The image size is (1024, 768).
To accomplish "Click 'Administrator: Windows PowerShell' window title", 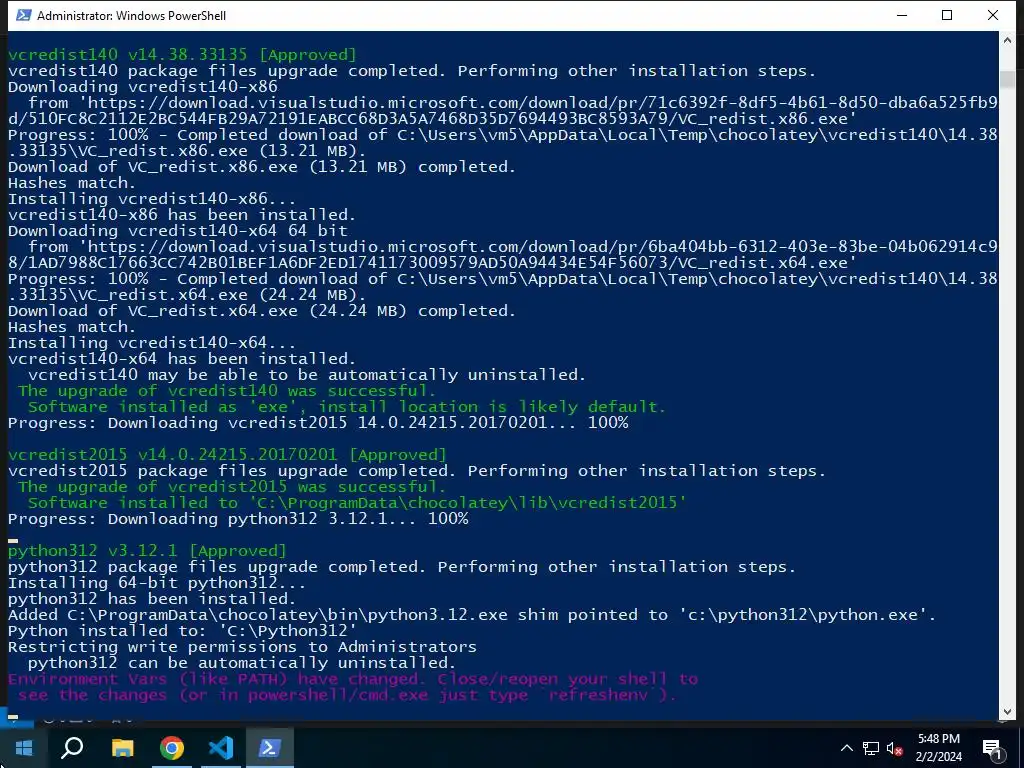I will pyautogui.click(x=131, y=16).
